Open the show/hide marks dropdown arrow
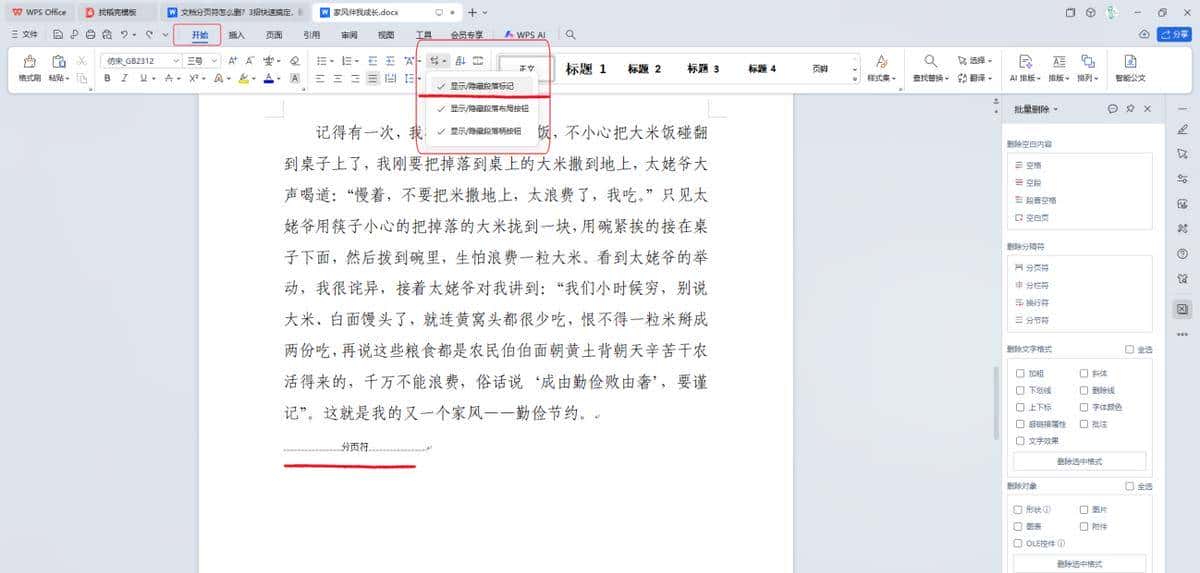 tap(444, 61)
